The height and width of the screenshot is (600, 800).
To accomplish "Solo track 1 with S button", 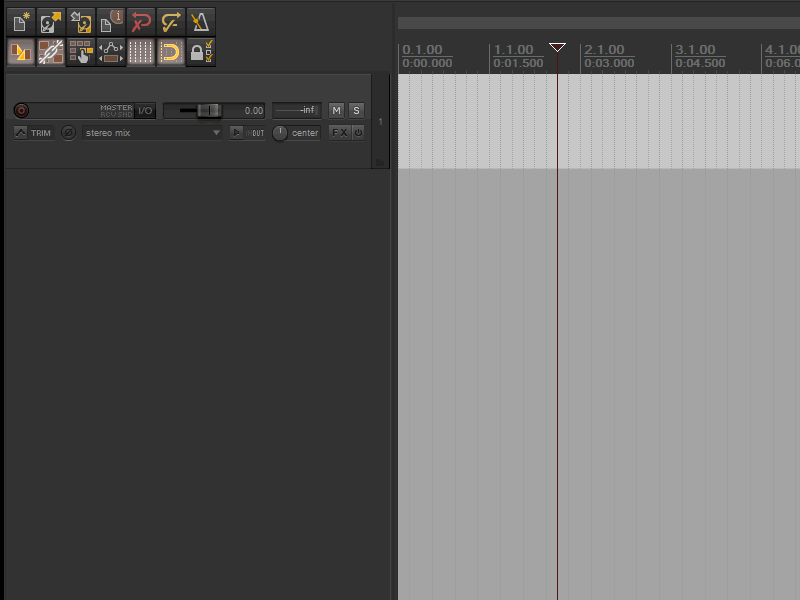I will click(x=356, y=110).
